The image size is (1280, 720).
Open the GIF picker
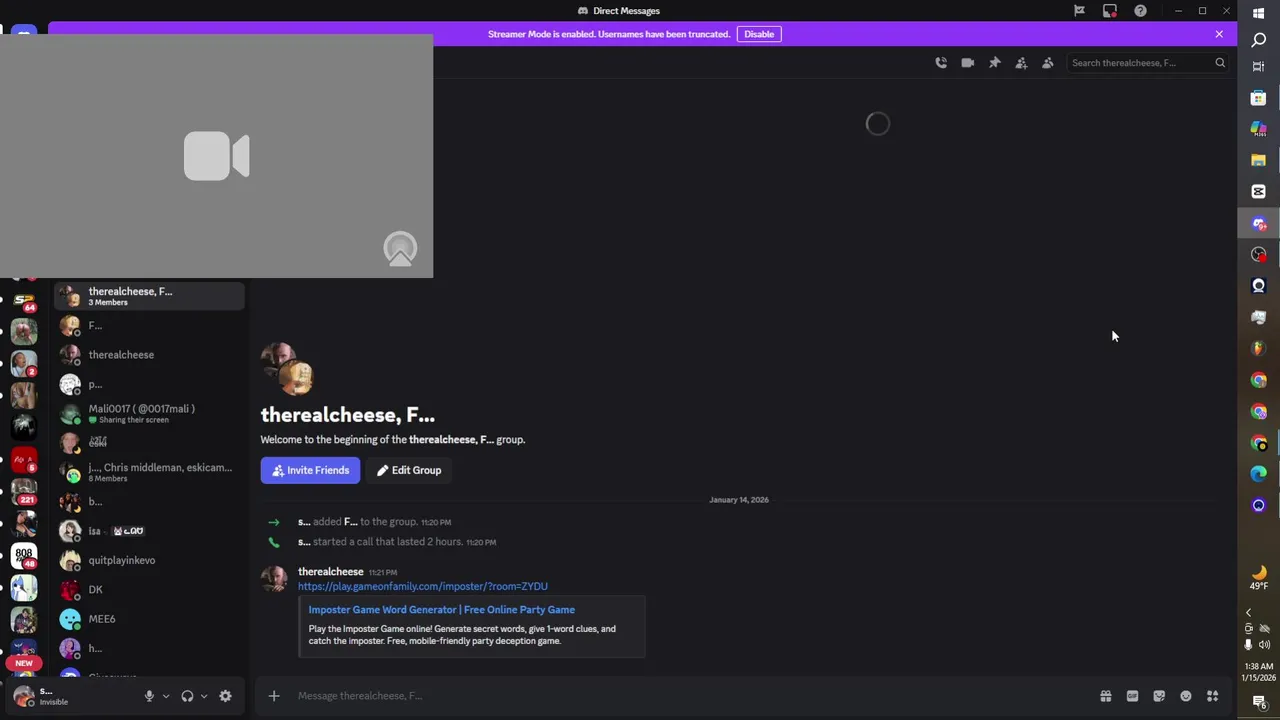[1132, 696]
